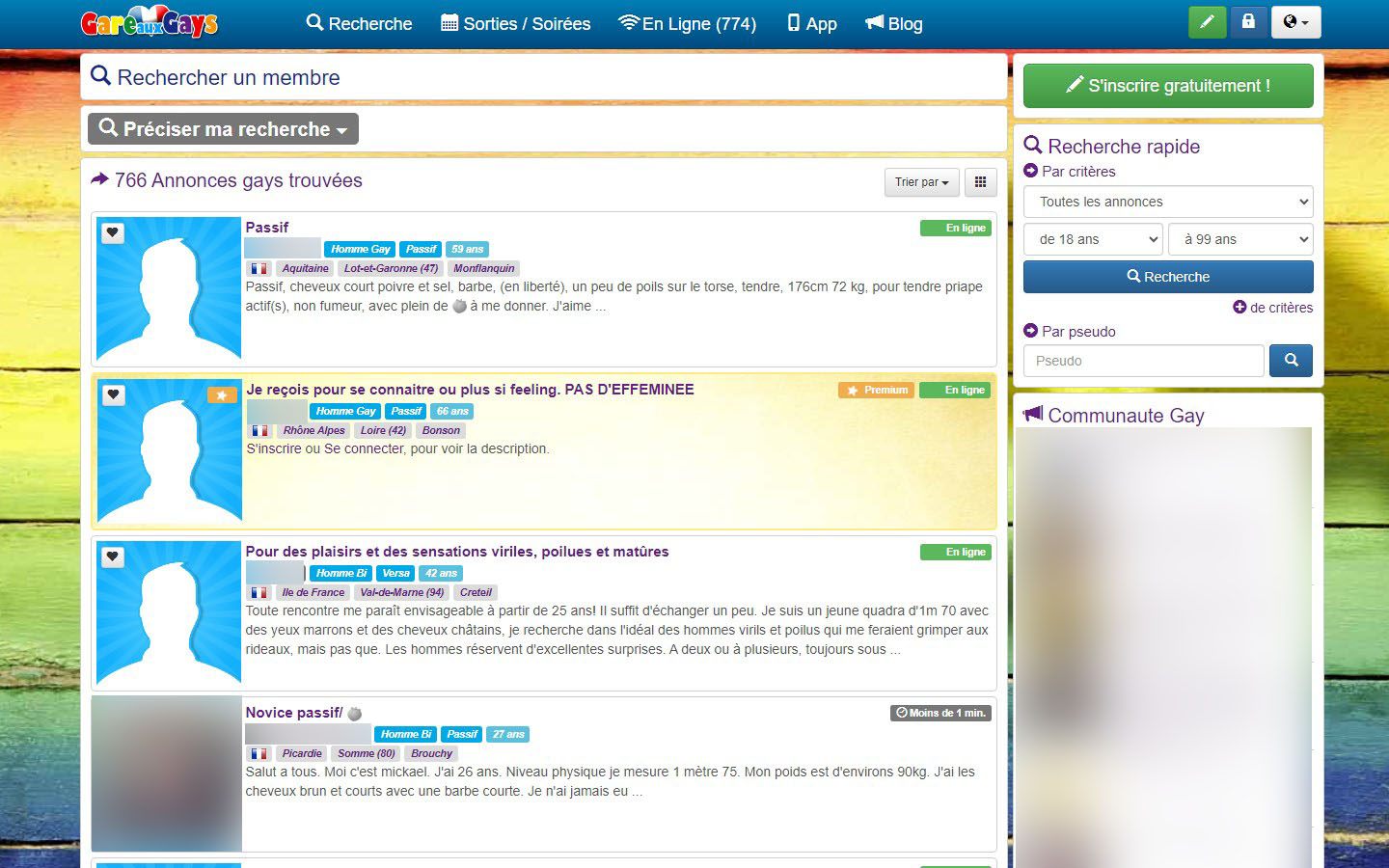Open the App menu item
1389x868 pixels.
(x=812, y=23)
